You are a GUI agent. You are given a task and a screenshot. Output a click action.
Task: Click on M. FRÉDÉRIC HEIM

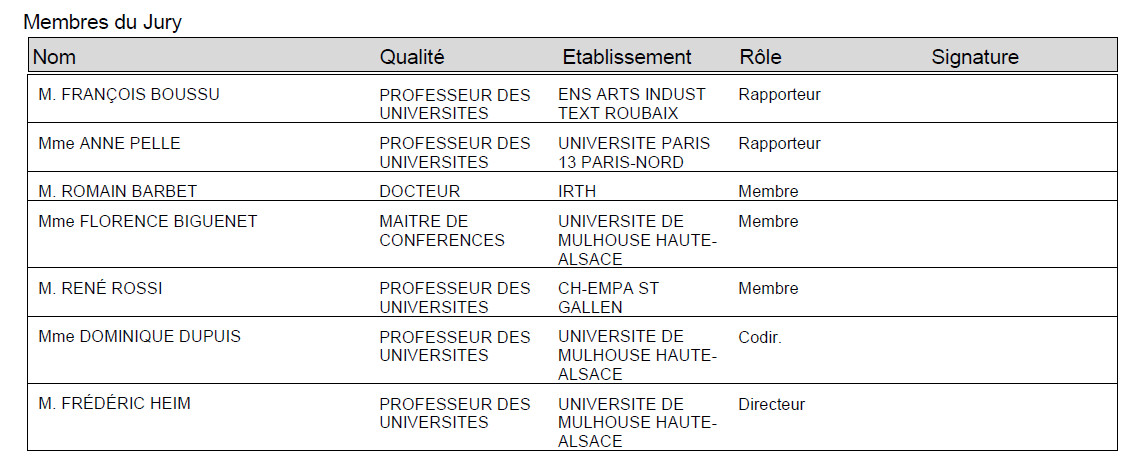[114, 403]
